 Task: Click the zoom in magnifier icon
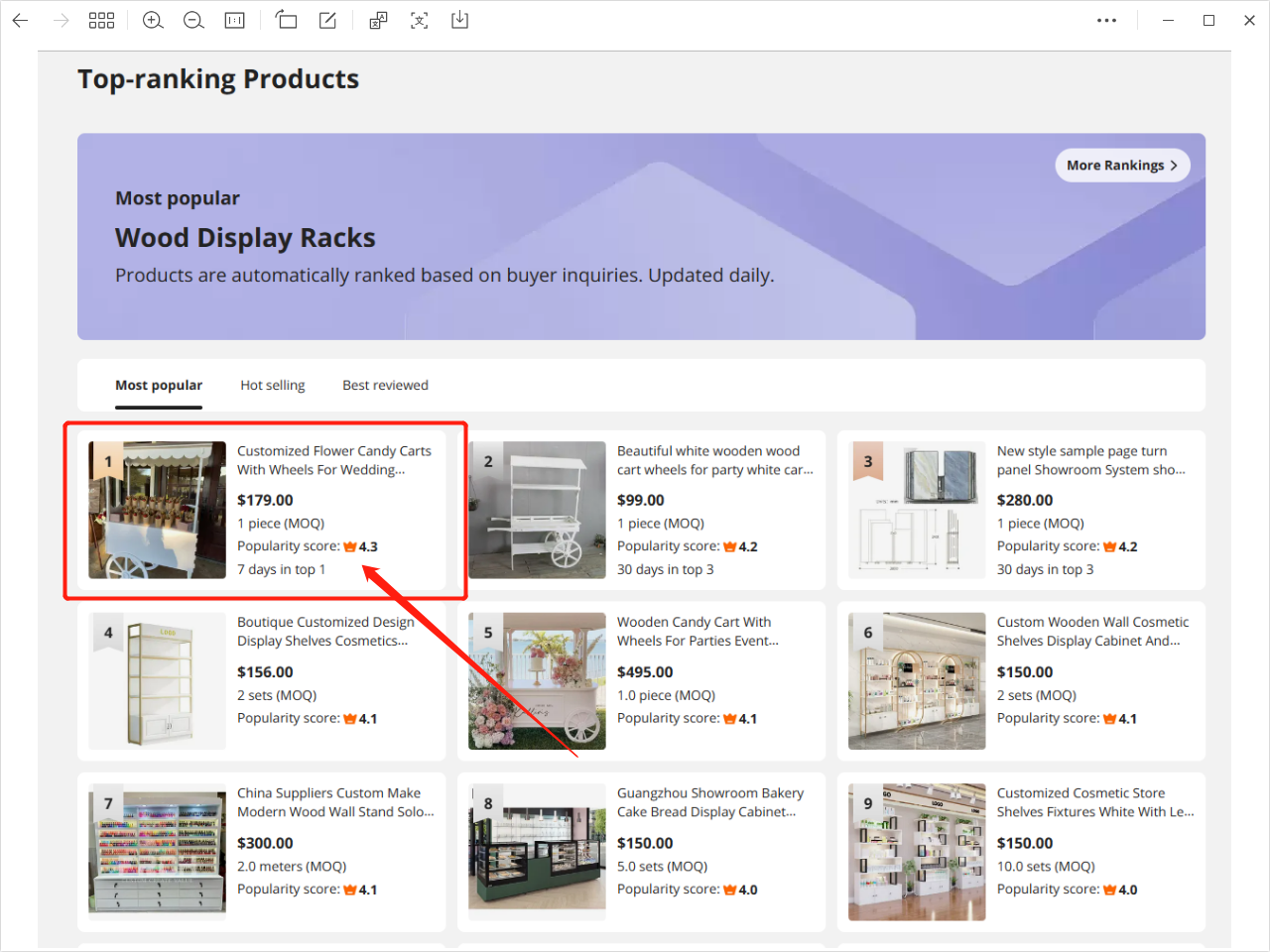pyautogui.click(x=153, y=20)
